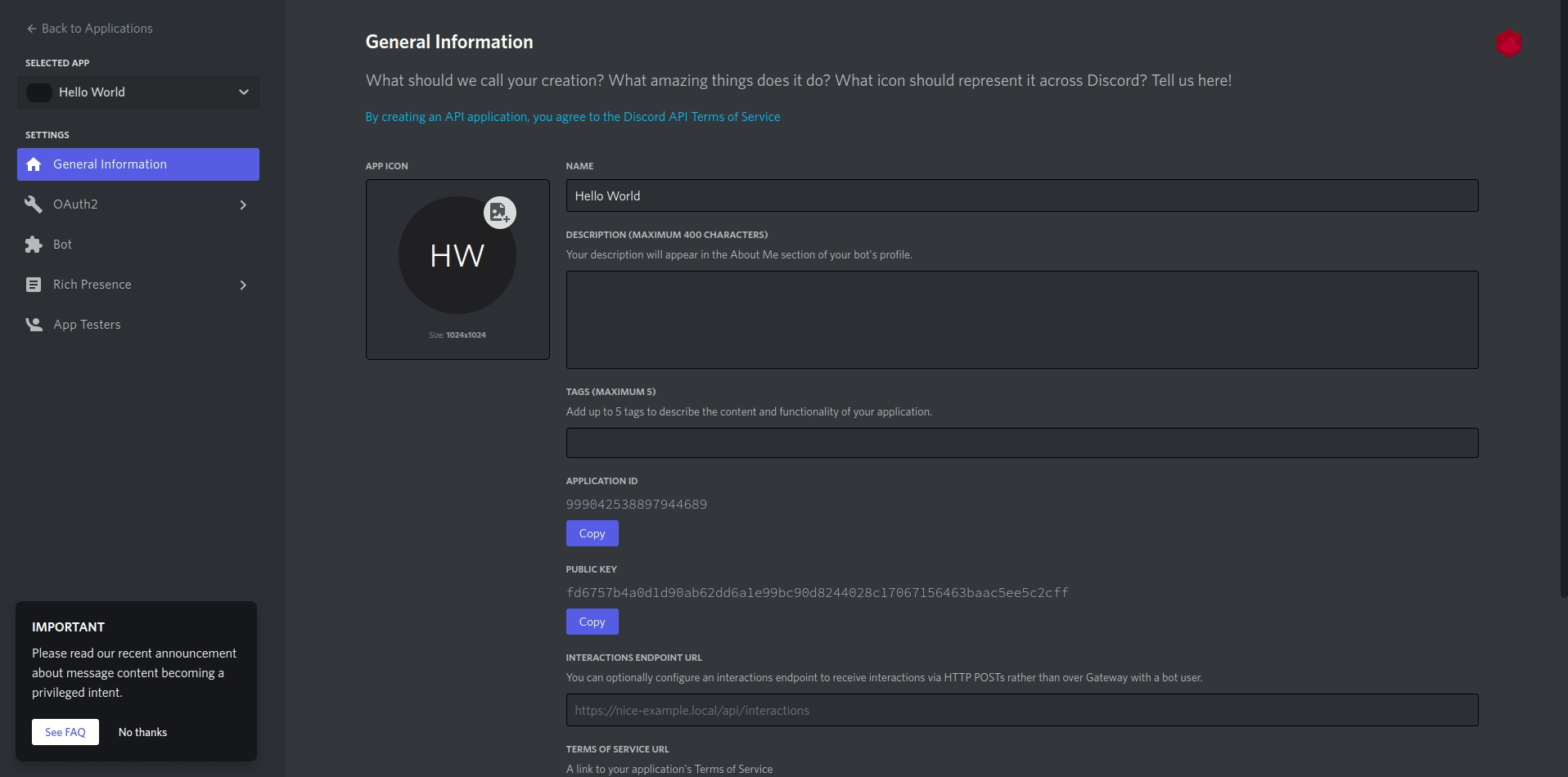Click the puzzle piece Bot icon
The width and height of the screenshot is (1568, 777).
(34, 245)
